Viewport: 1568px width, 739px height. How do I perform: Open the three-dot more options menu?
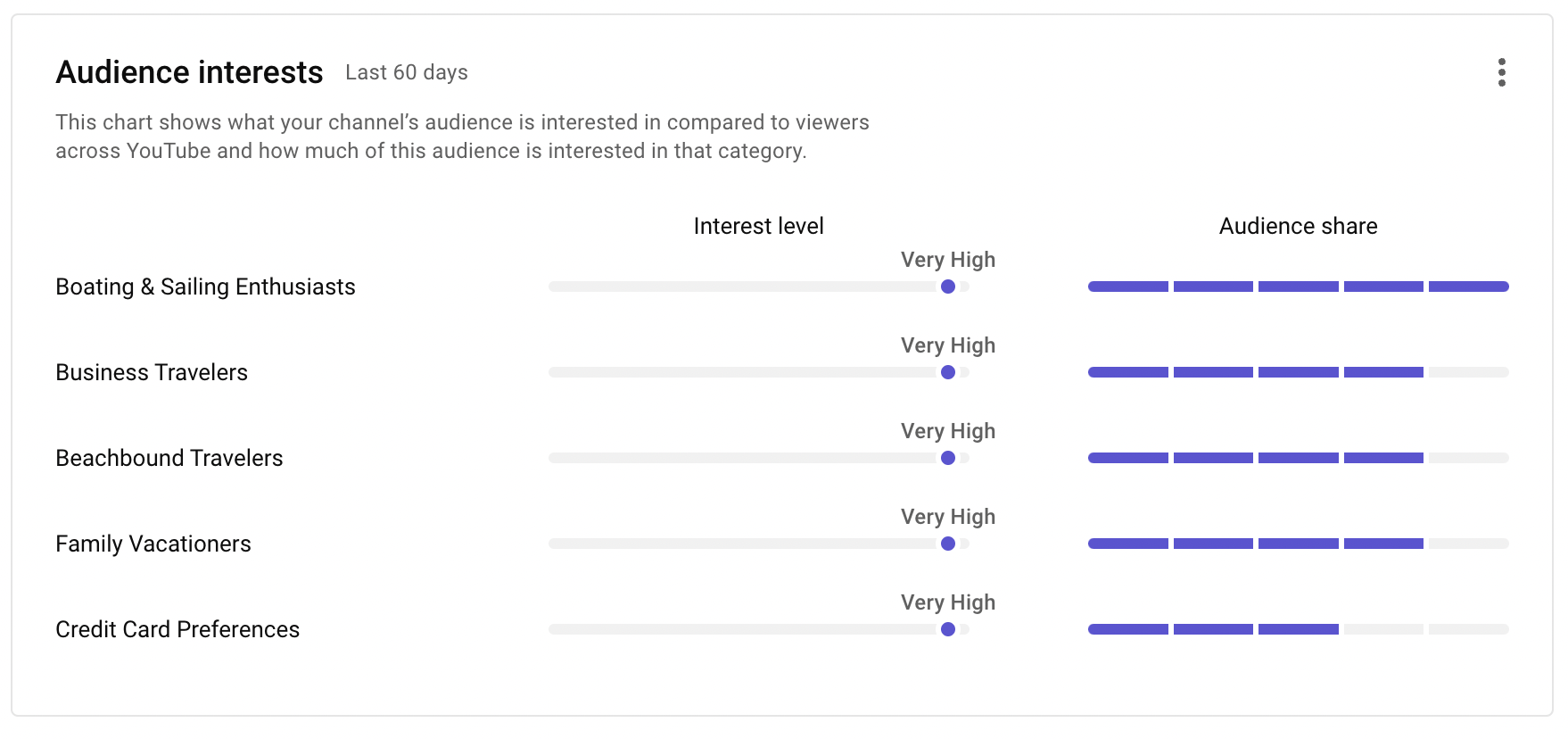[x=1502, y=72]
